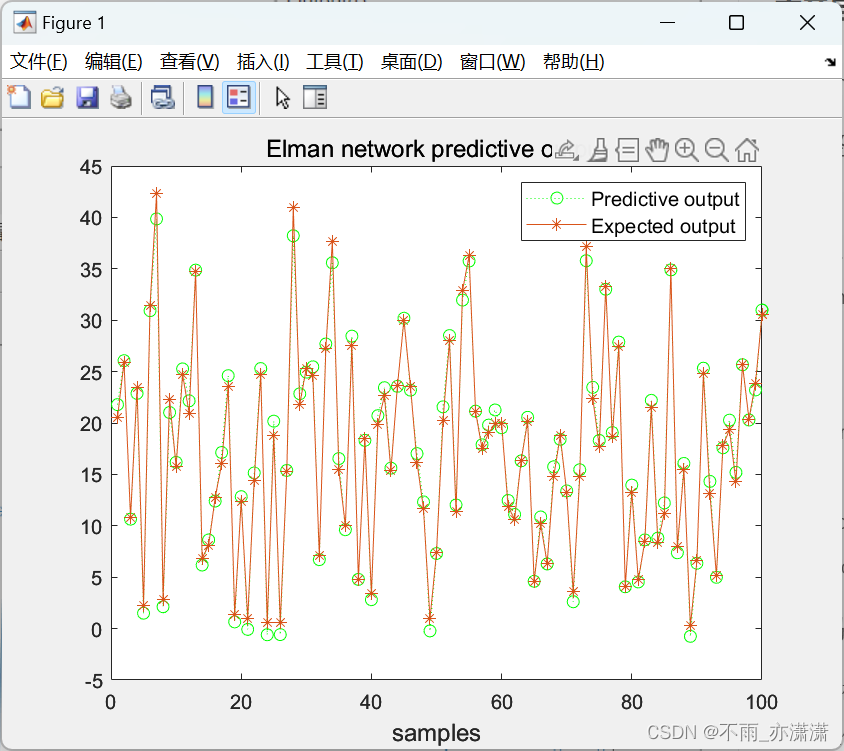
Task: Toggle the Pan hand tool on the axes toolbar
Action: pyautogui.click(x=656, y=150)
